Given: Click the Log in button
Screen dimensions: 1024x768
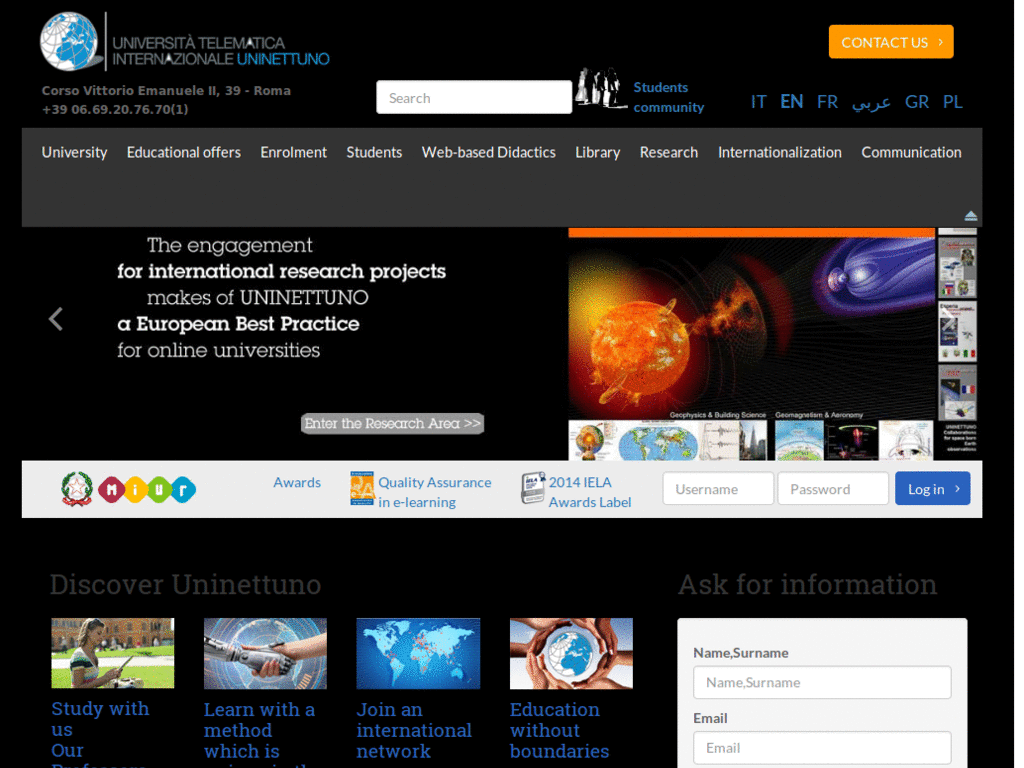Looking at the screenshot, I should (933, 488).
